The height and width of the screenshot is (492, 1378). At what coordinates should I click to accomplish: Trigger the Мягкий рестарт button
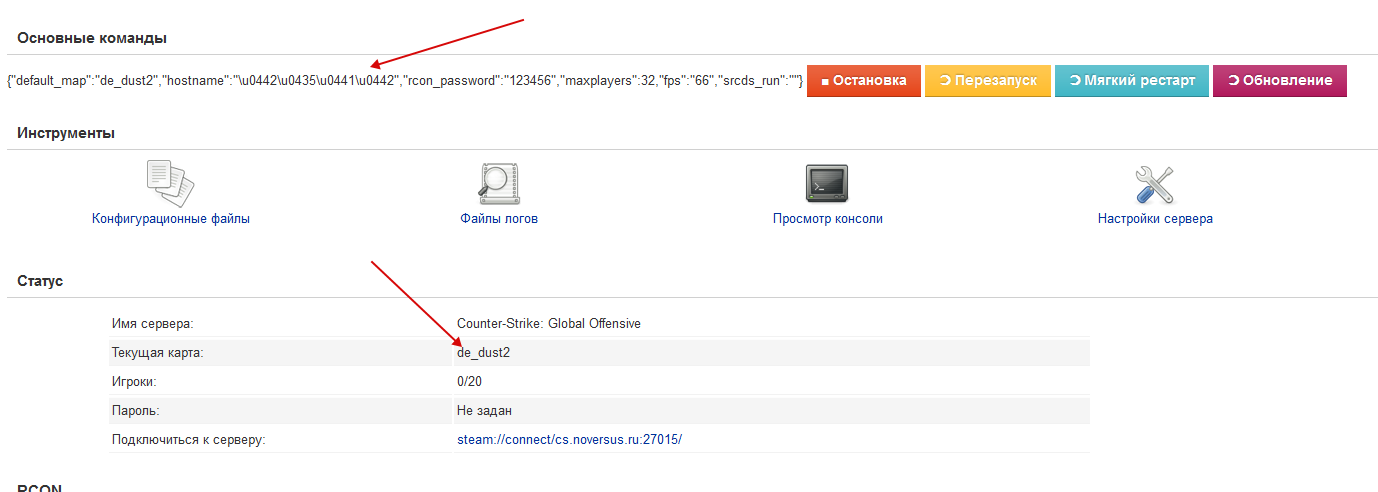tap(1132, 81)
